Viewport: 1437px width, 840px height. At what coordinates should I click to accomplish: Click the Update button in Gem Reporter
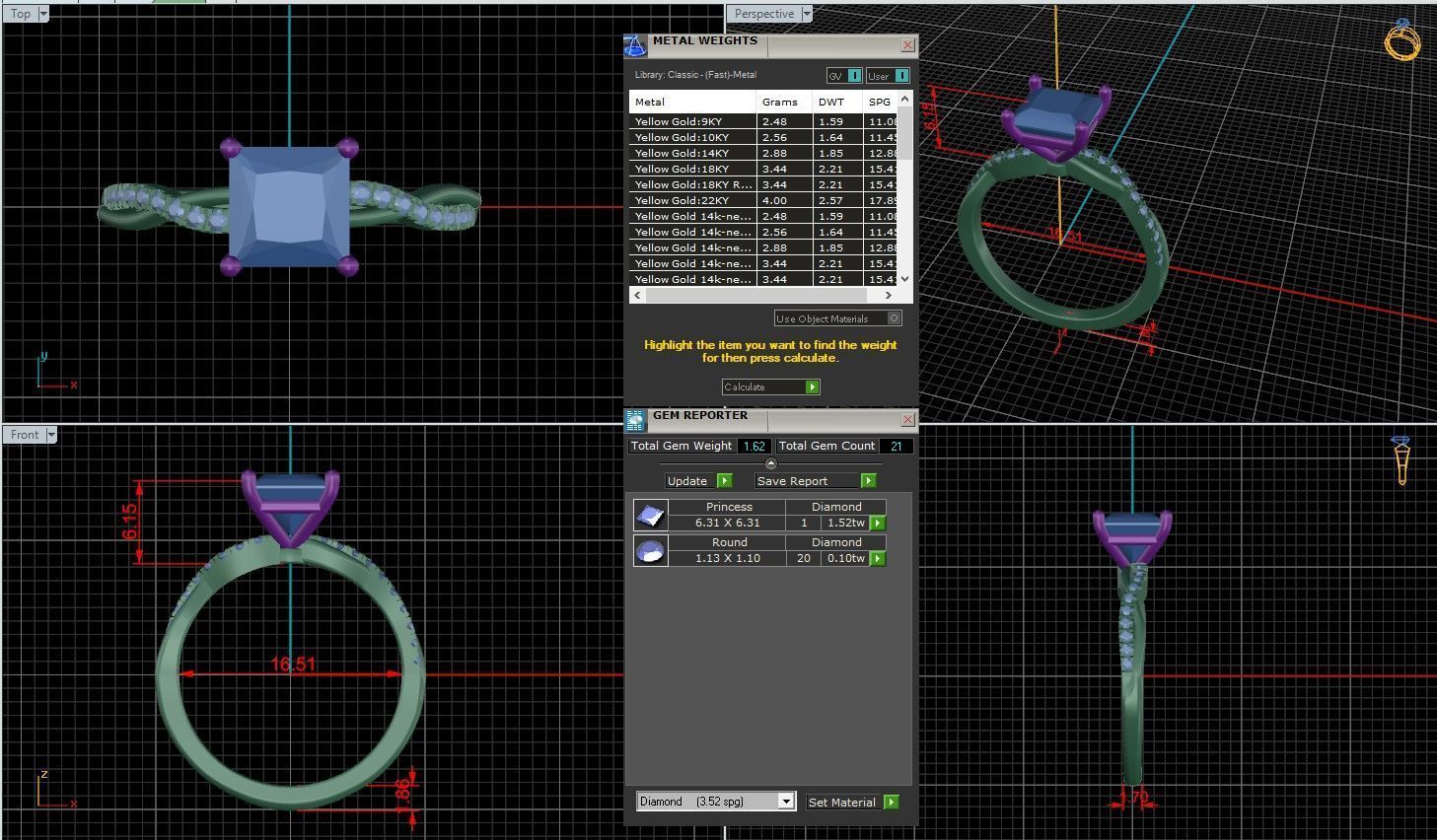[x=699, y=481]
